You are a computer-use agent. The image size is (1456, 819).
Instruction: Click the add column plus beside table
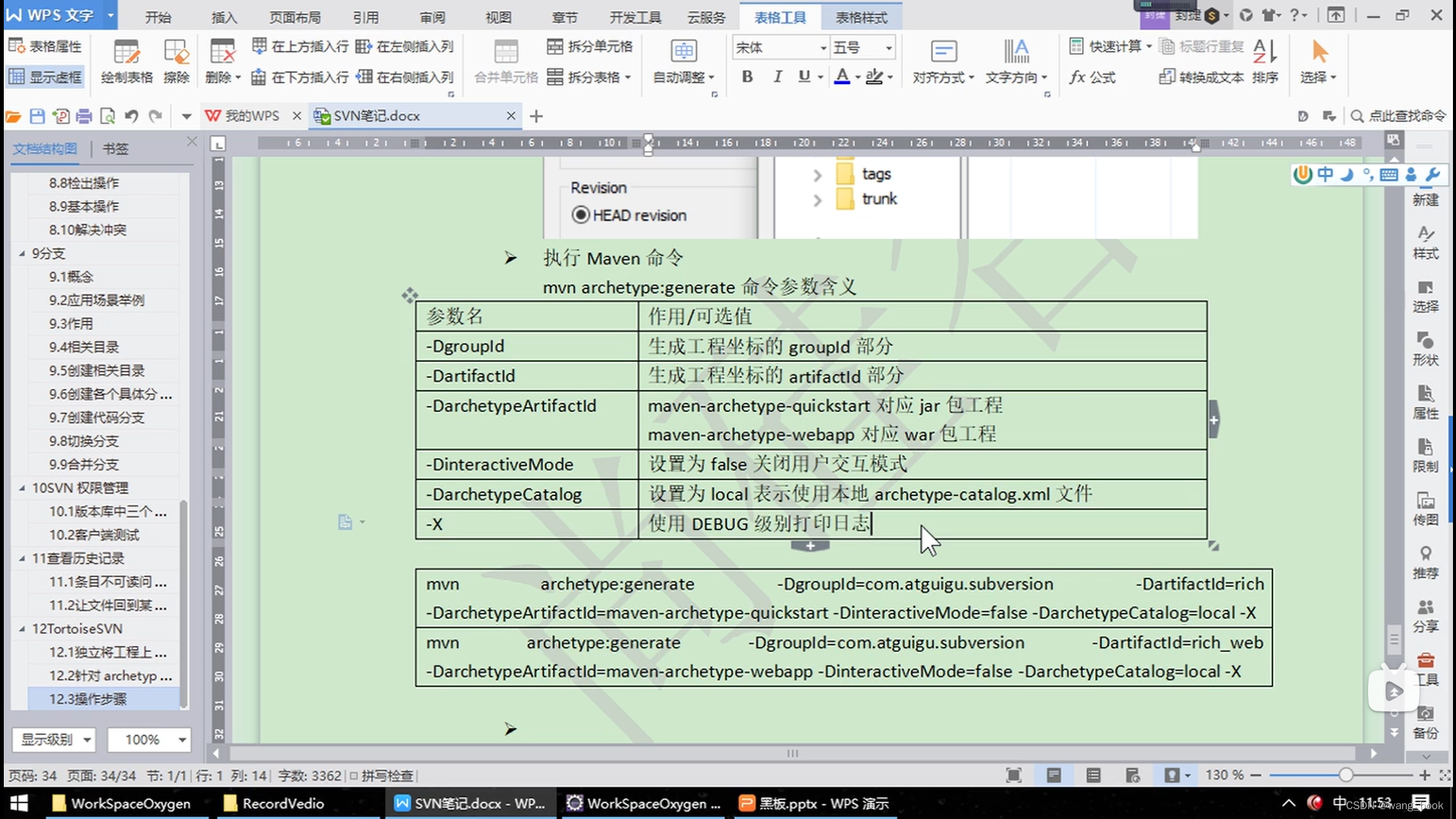tap(1213, 419)
